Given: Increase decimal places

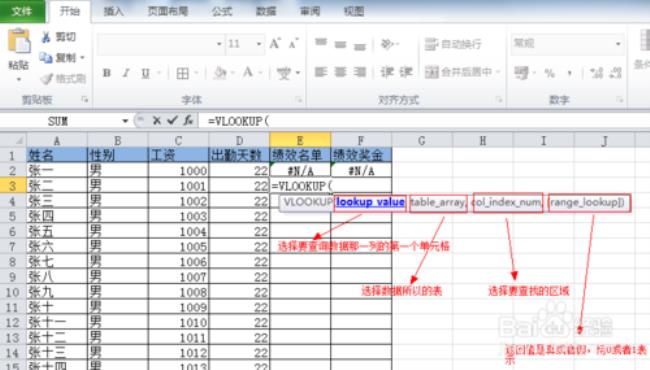Looking at the screenshot, I should [597, 73].
